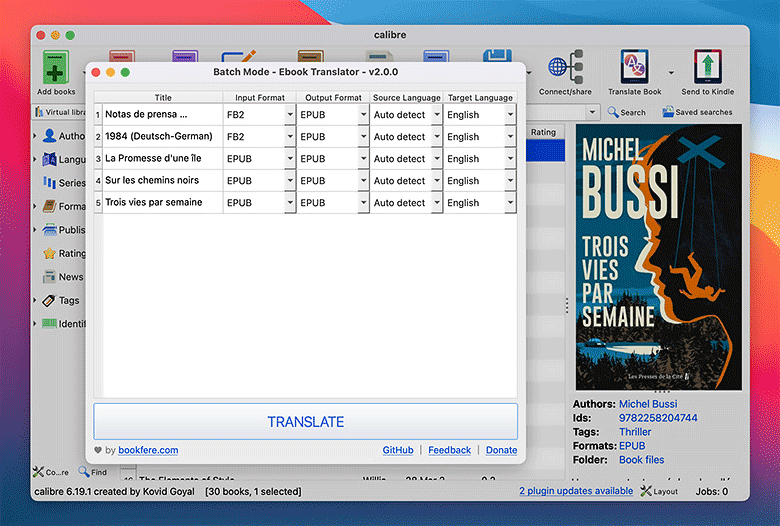Click Send to Kindle icon

(x=707, y=67)
